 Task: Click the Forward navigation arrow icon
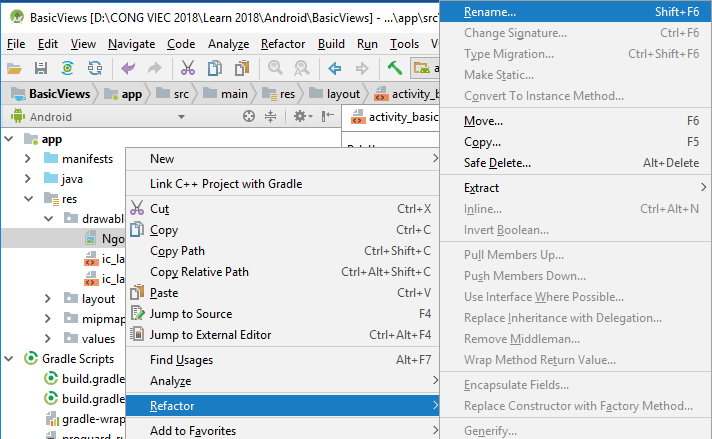click(x=362, y=69)
